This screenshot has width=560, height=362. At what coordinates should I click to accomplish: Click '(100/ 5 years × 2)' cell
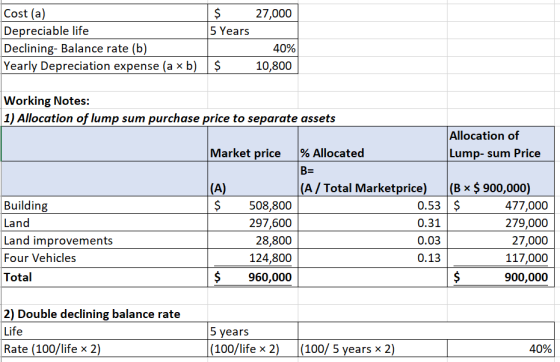(x=373, y=348)
